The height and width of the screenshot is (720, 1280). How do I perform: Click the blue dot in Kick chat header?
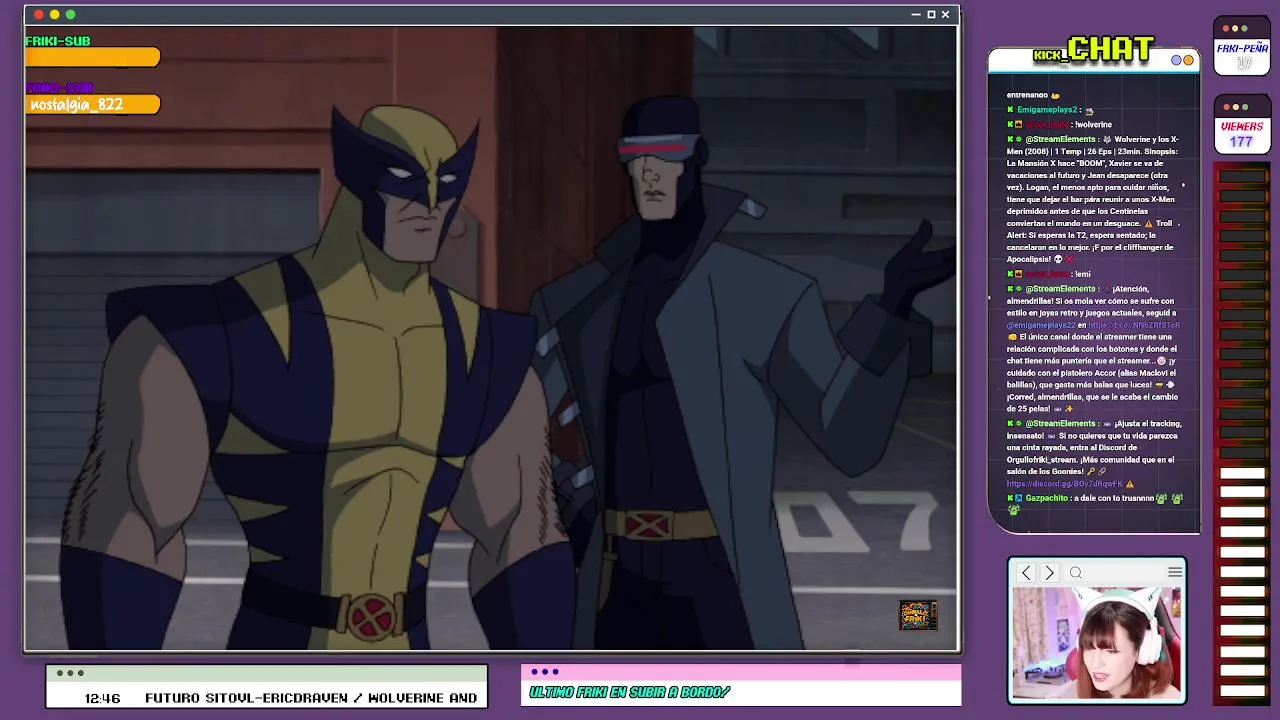click(x=1177, y=60)
